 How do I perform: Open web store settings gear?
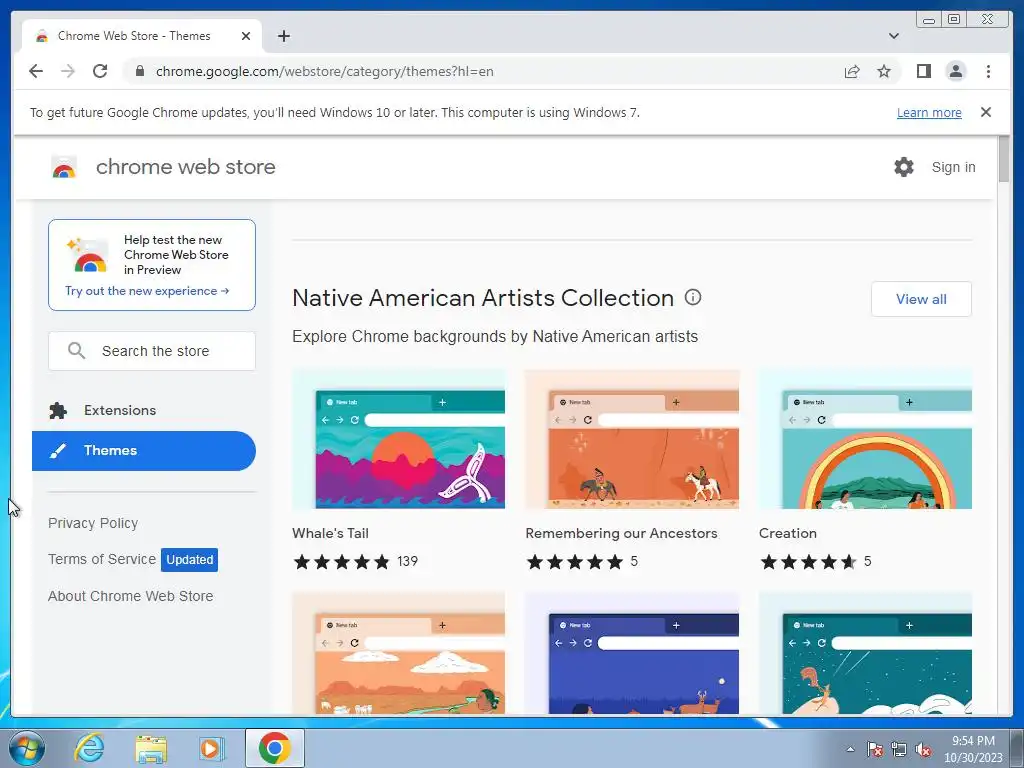904,167
